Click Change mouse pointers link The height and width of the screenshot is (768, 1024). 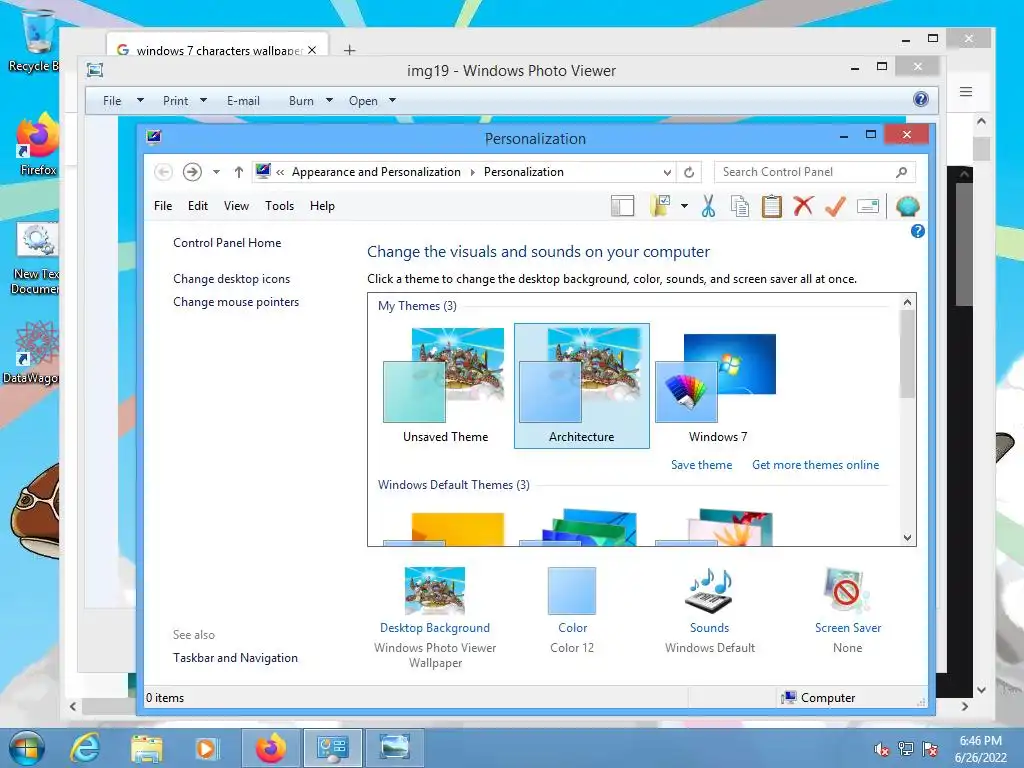236,302
